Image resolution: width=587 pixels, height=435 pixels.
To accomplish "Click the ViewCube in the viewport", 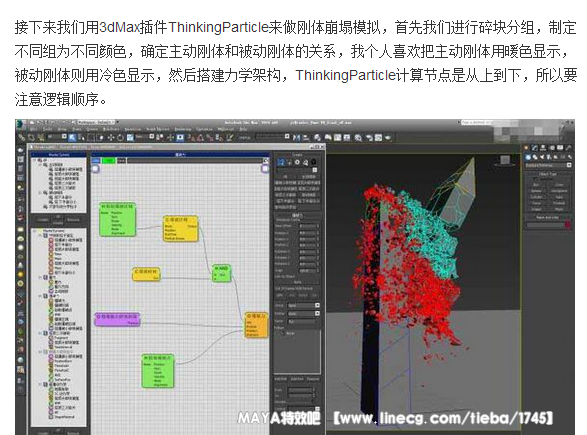I will point(505,160).
